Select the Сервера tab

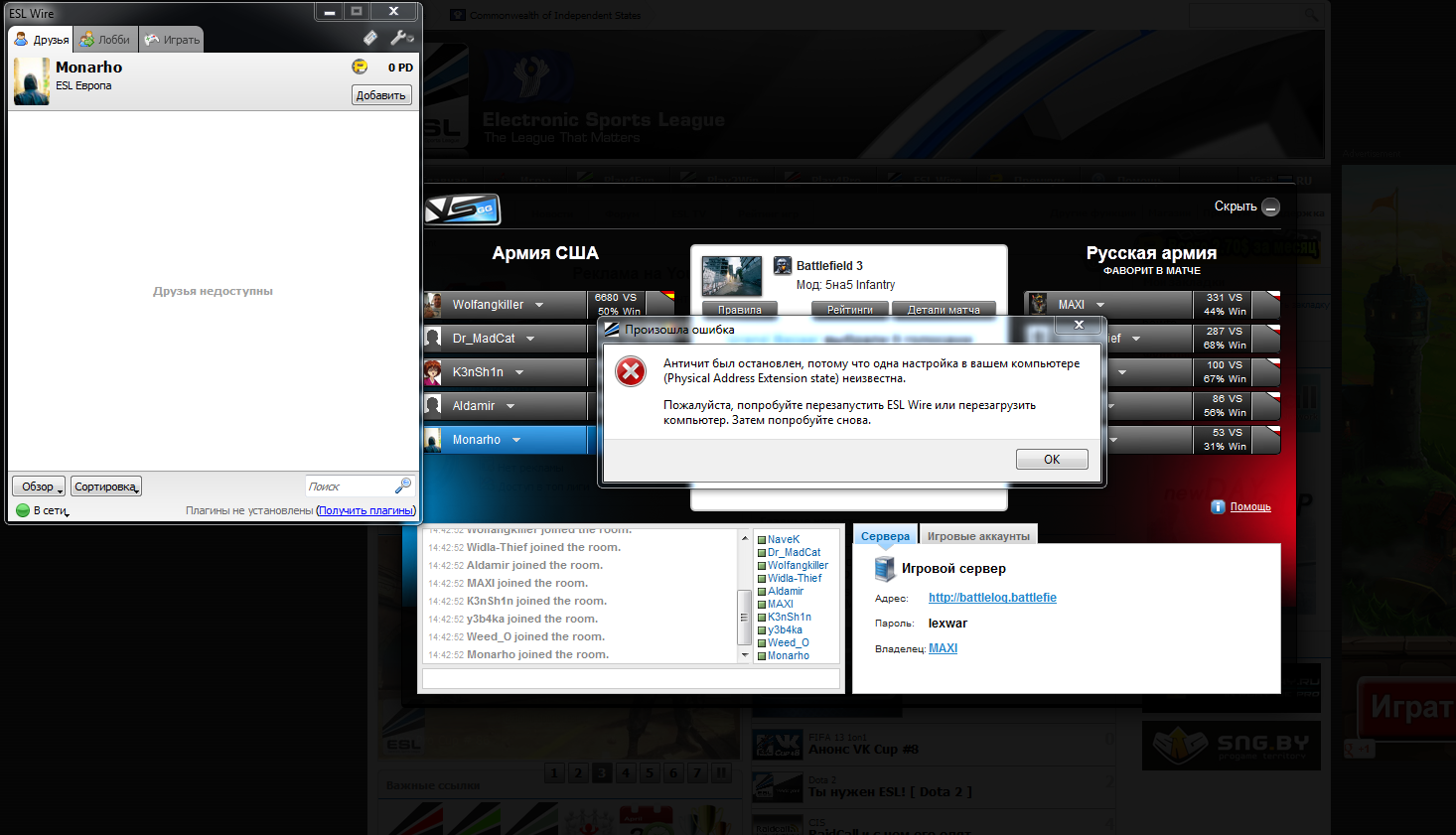click(x=885, y=535)
